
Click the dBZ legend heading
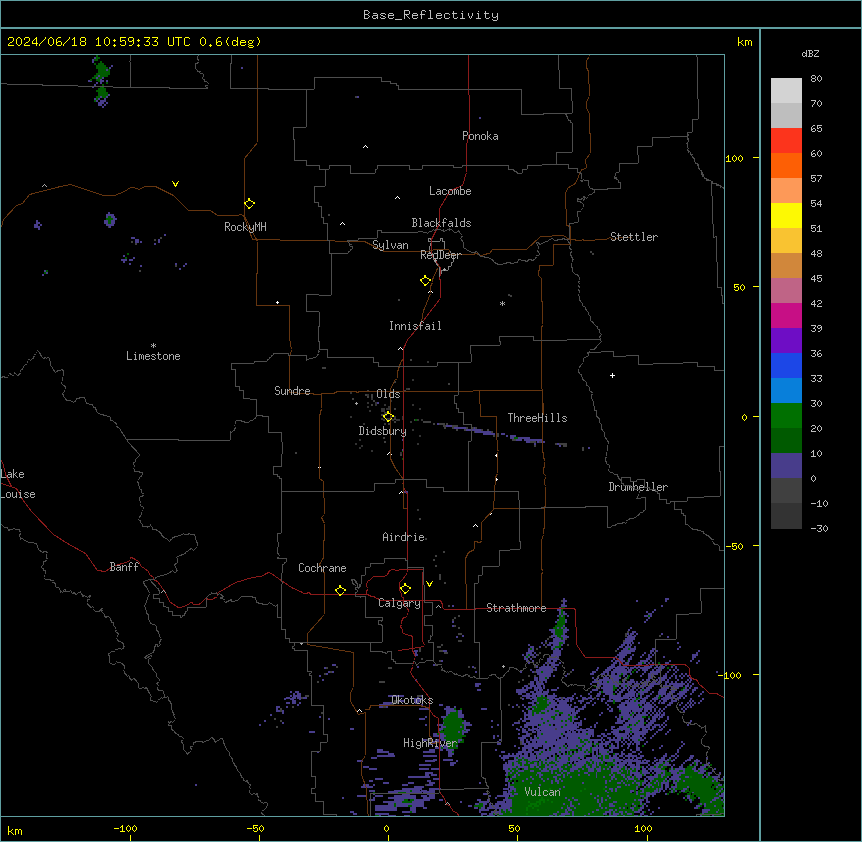810,53
